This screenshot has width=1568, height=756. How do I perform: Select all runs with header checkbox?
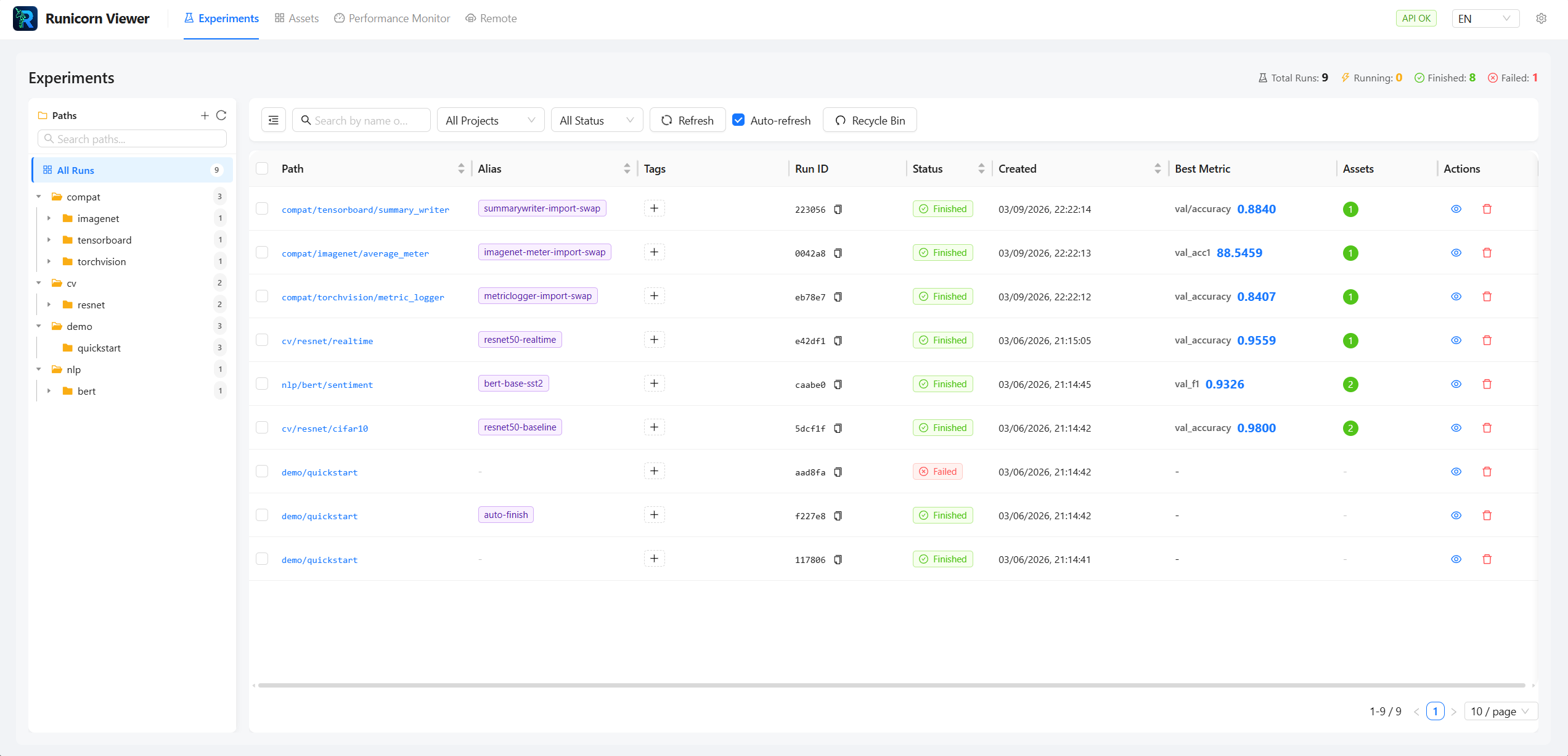pos(262,169)
